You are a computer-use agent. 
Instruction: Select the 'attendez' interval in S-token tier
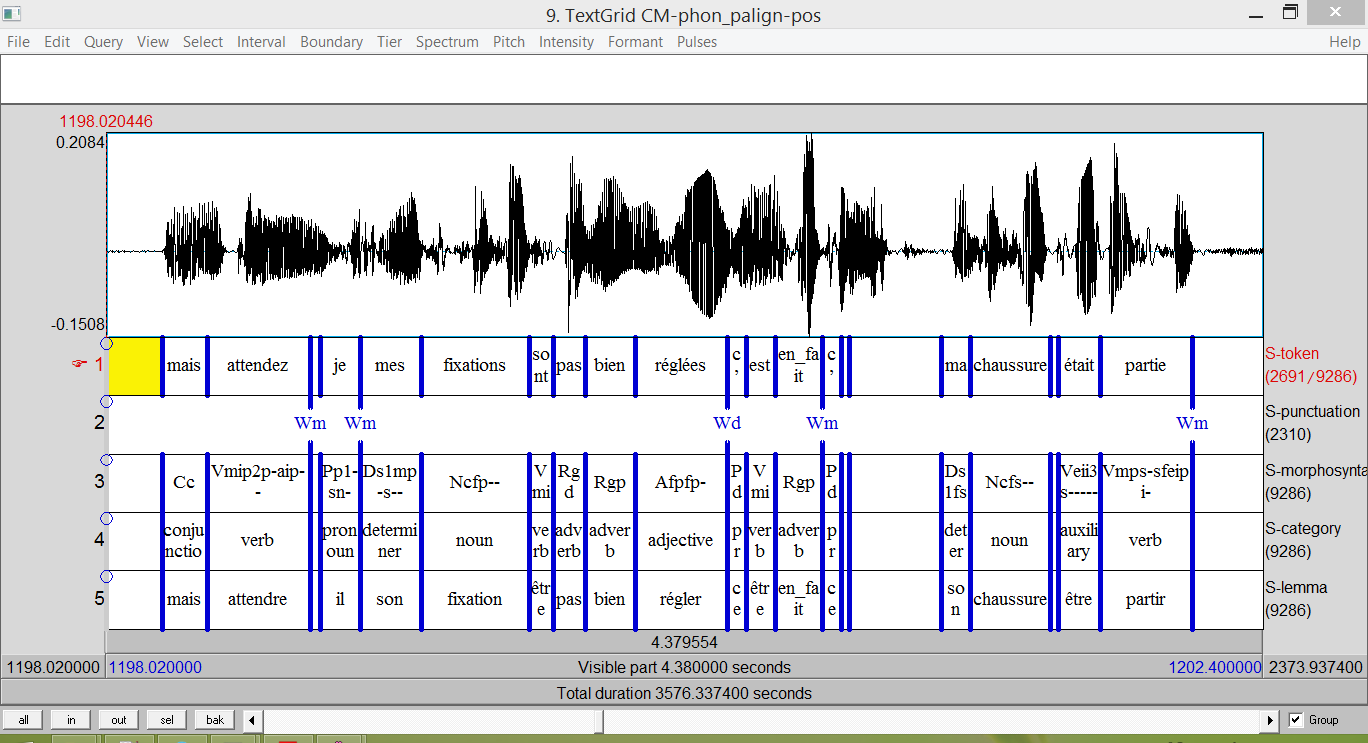click(x=257, y=366)
